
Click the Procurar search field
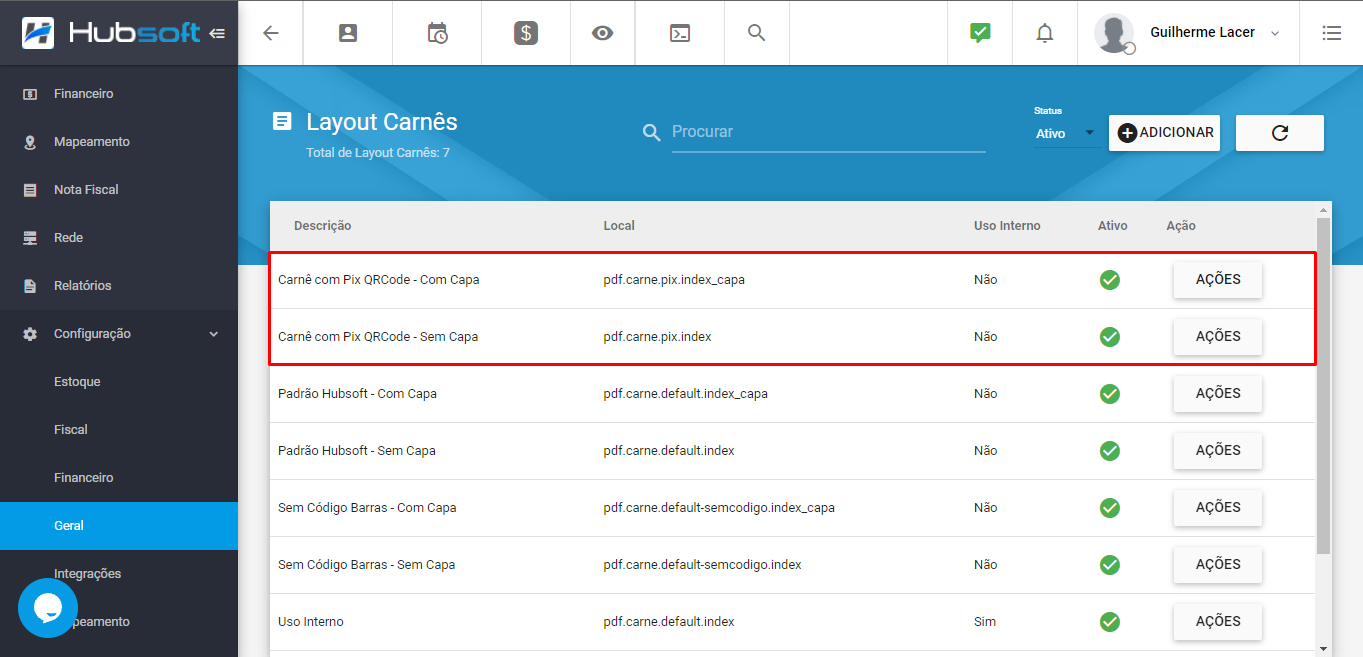coord(829,132)
